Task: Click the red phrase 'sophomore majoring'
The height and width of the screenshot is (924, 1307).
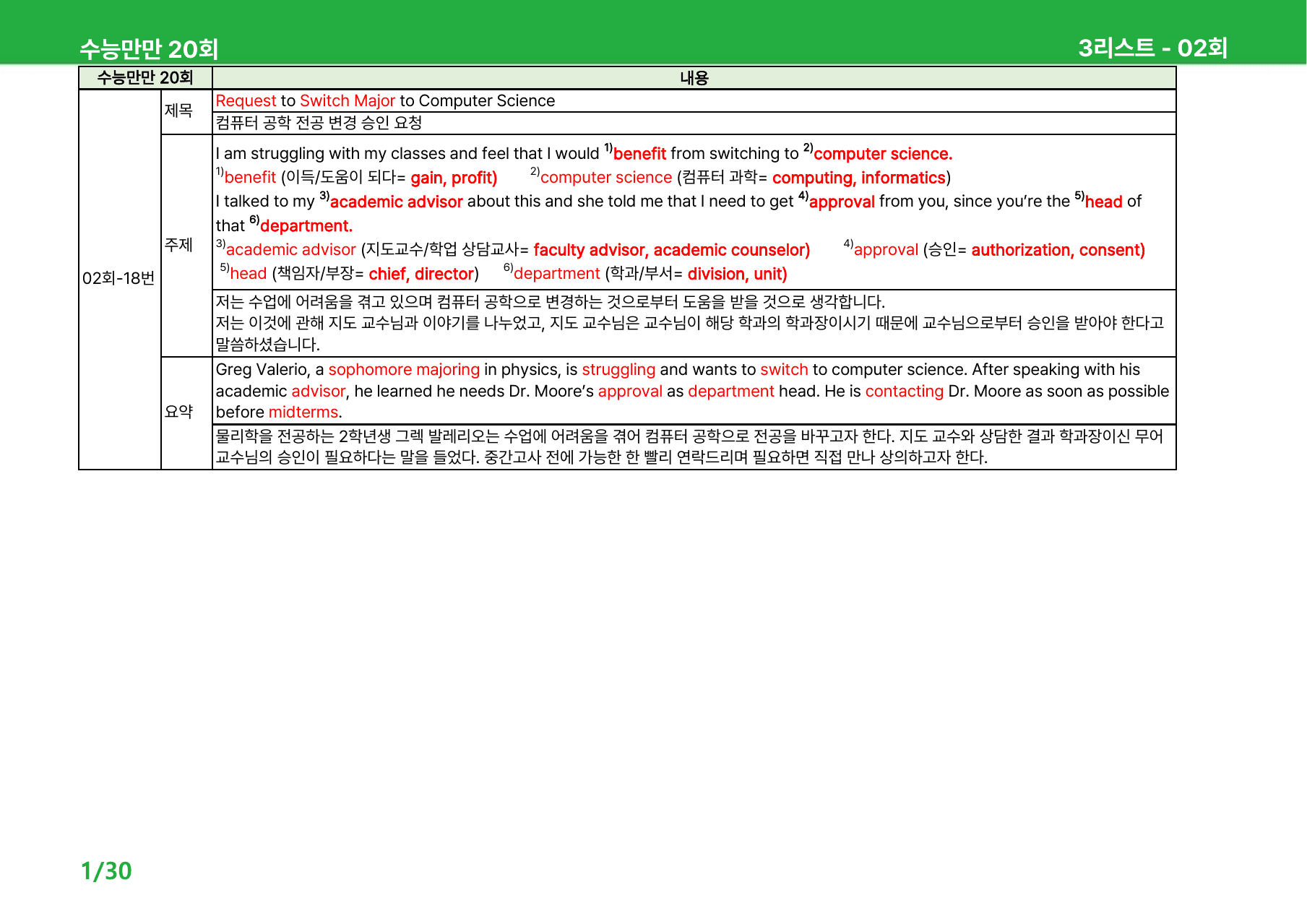Action: click(404, 370)
